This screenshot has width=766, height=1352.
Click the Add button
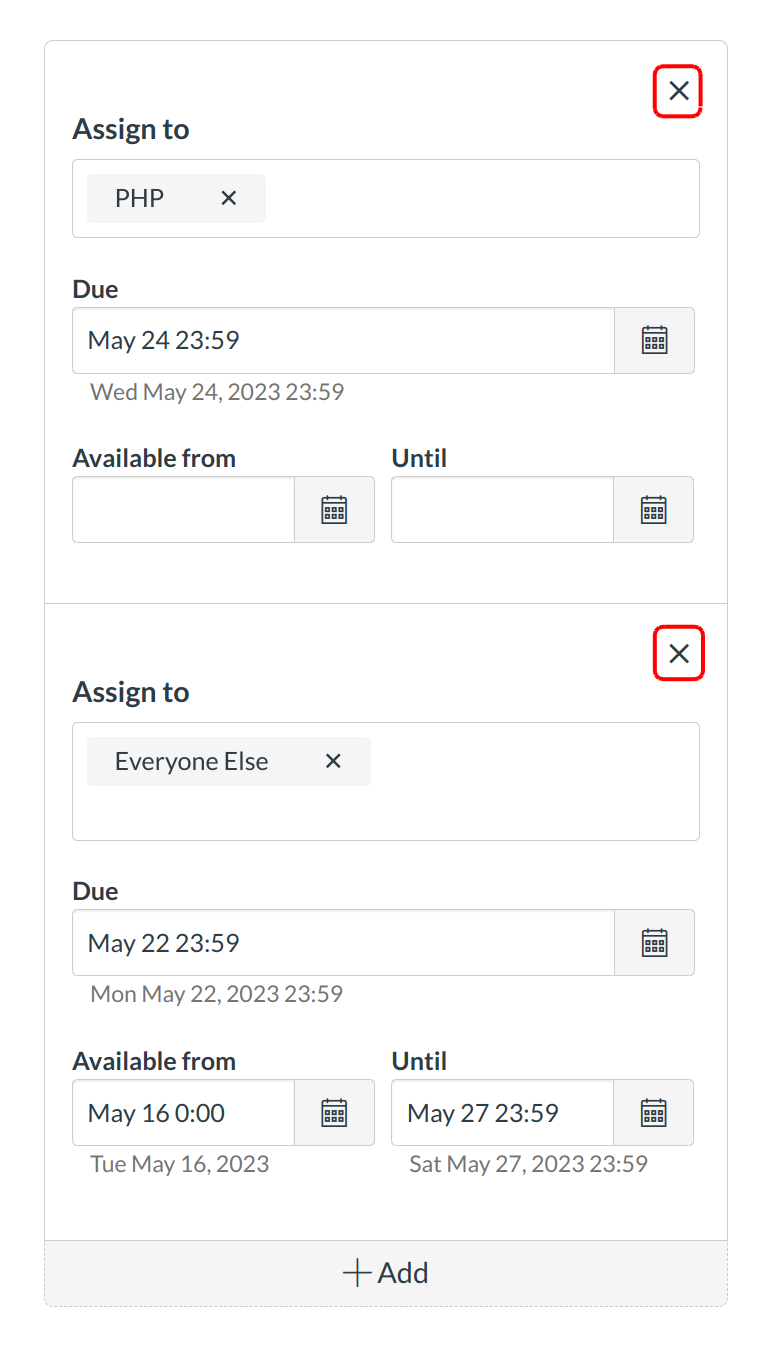pos(386,1273)
